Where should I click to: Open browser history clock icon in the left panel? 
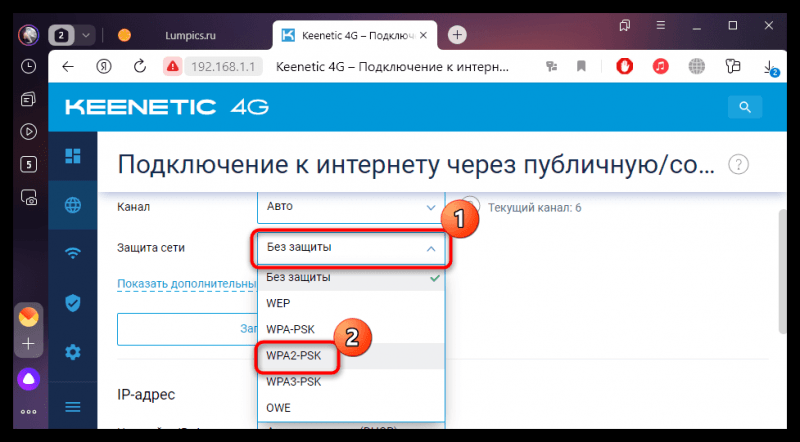tap(29, 66)
